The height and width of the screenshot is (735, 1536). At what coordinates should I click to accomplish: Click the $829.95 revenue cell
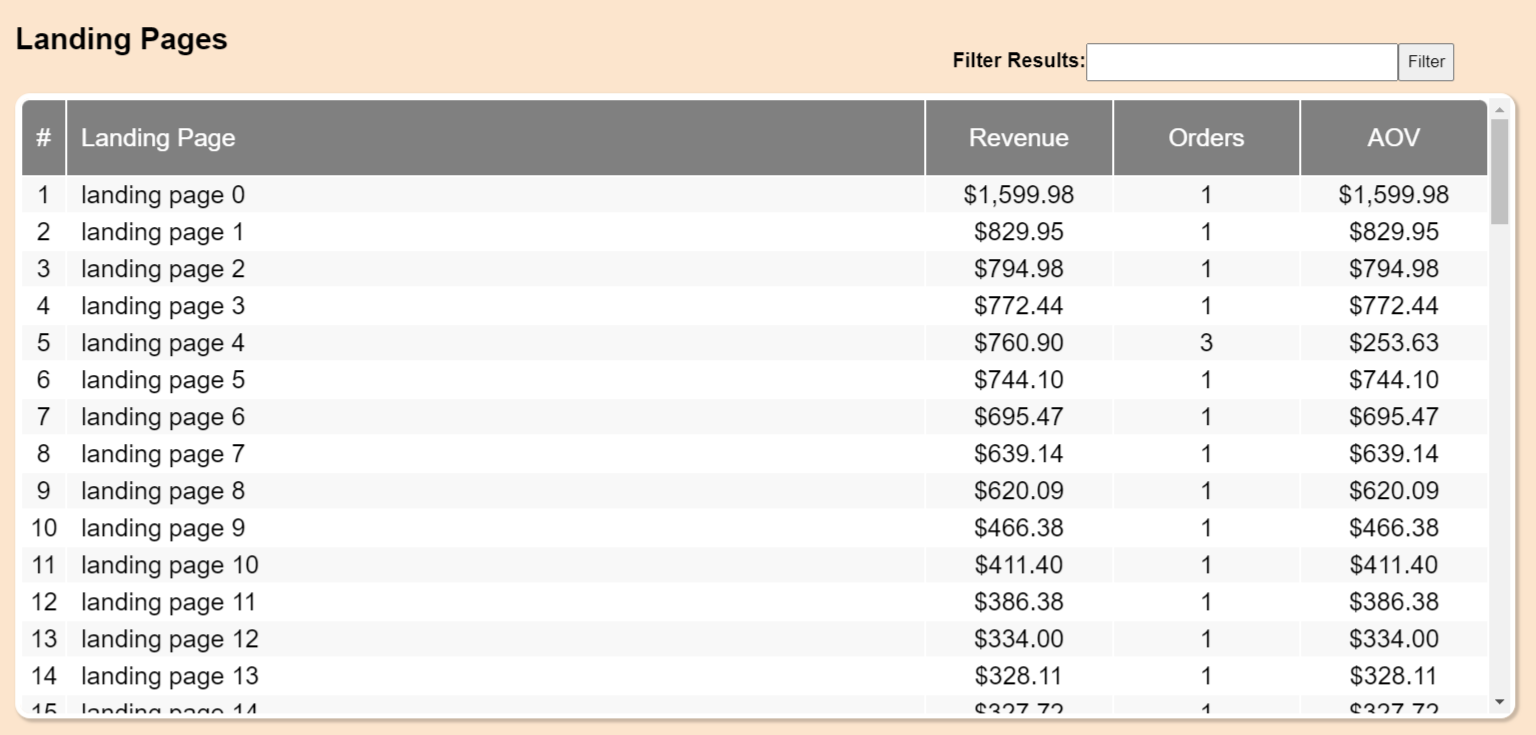point(1018,232)
